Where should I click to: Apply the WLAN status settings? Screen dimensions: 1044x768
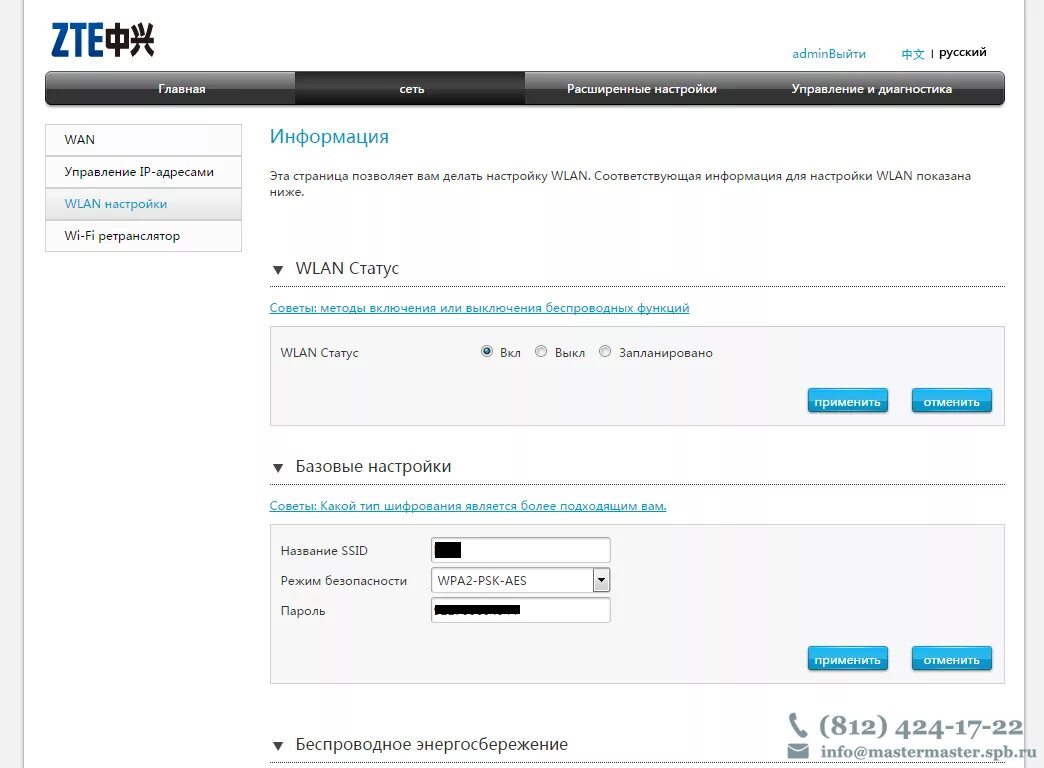click(847, 400)
